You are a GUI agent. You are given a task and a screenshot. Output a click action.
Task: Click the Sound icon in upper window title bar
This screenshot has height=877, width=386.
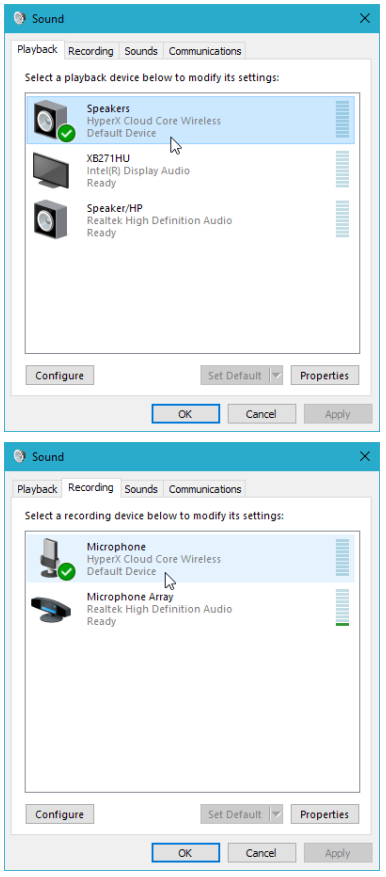20,18
